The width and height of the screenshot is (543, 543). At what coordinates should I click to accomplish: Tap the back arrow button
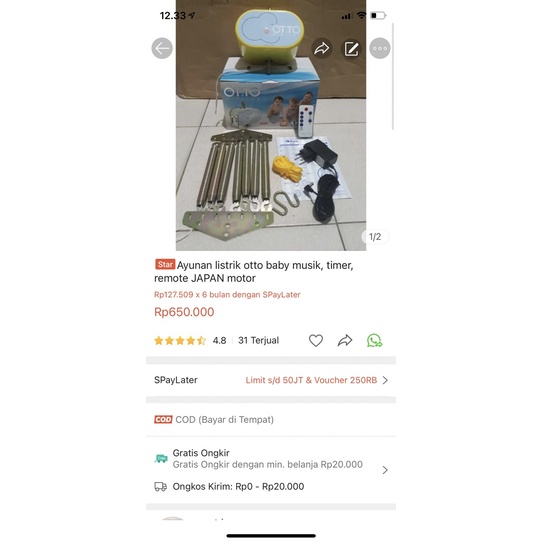(x=162, y=48)
